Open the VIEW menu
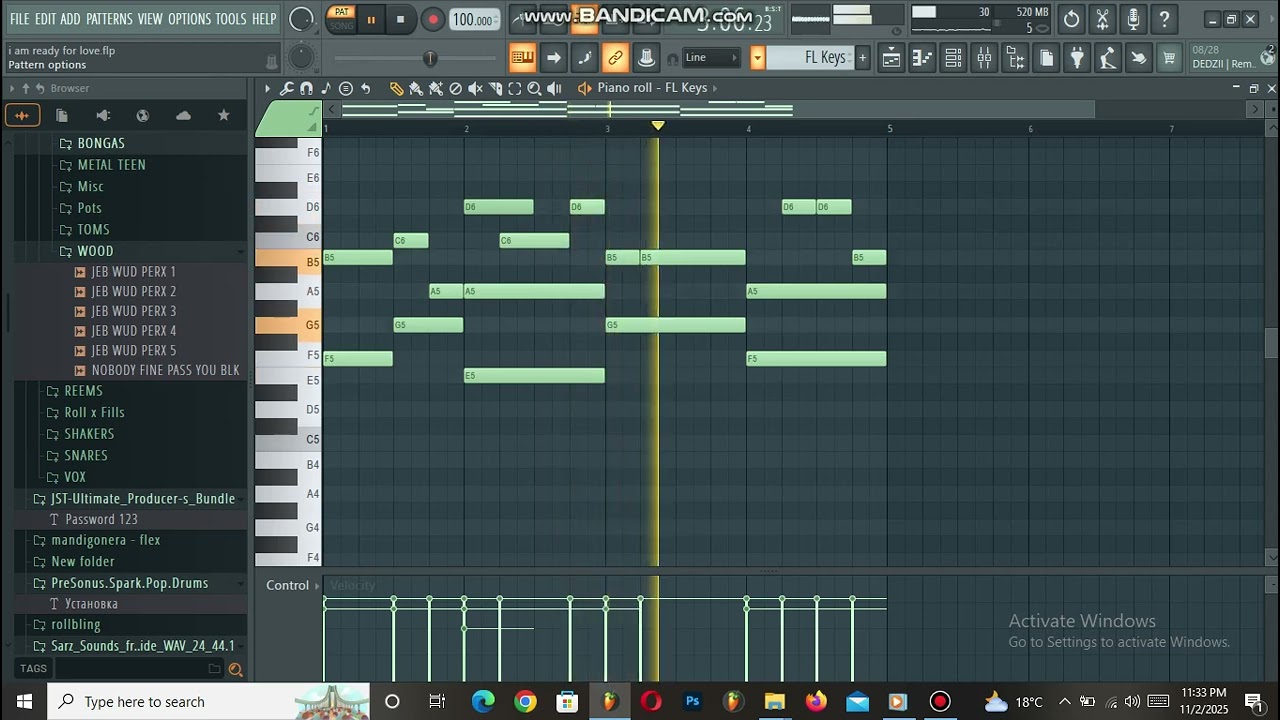Image resolution: width=1280 pixels, height=720 pixels. 150,19
